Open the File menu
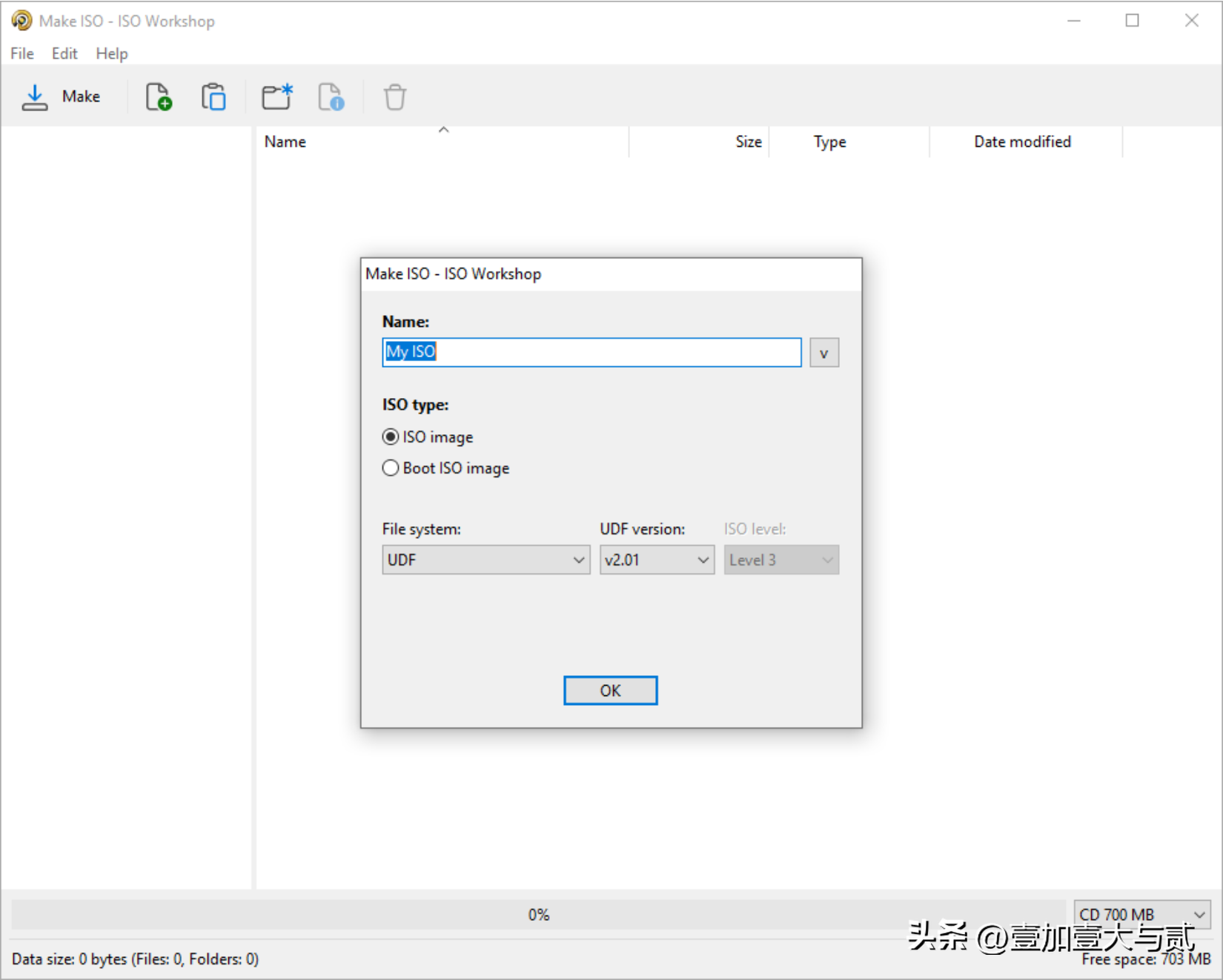Screen dimensions: 1223x980 point(22,53)
